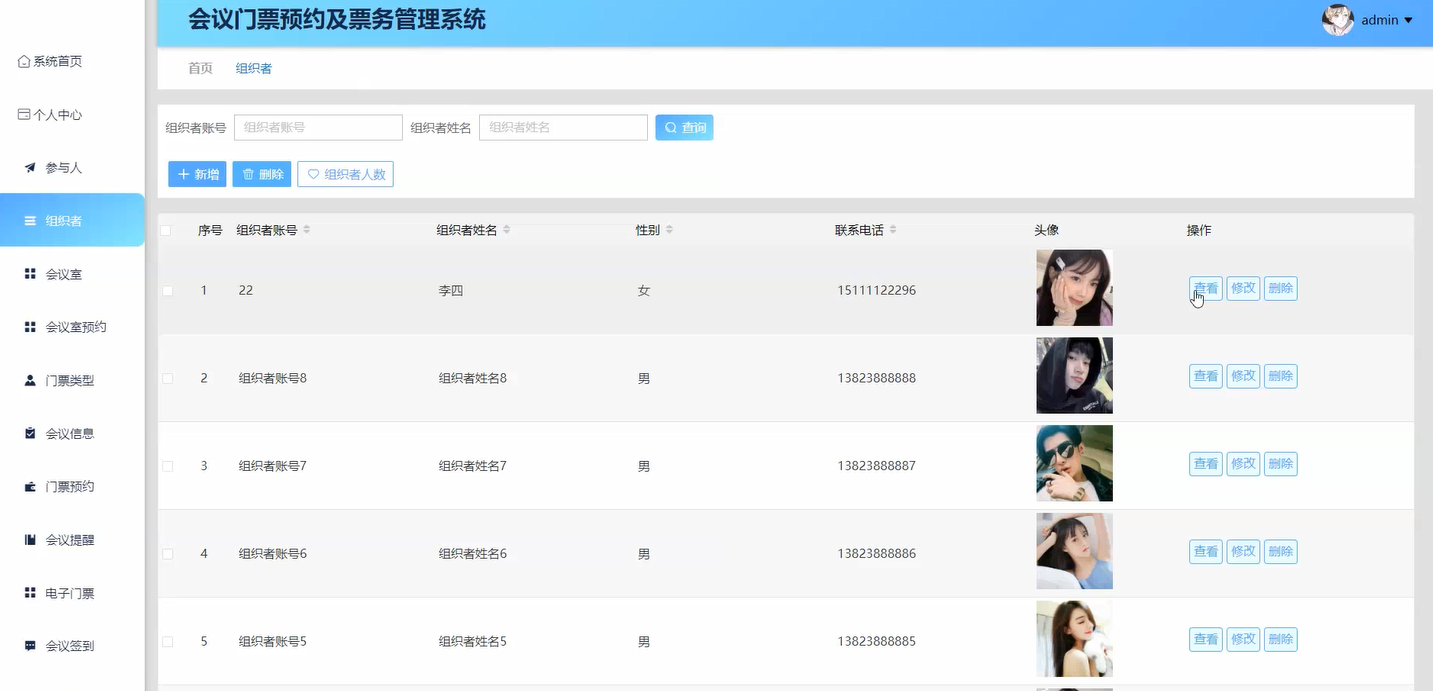Check the row for 李四
The width and height of the screenshot is (1433, 691).
tap(167, 291)
